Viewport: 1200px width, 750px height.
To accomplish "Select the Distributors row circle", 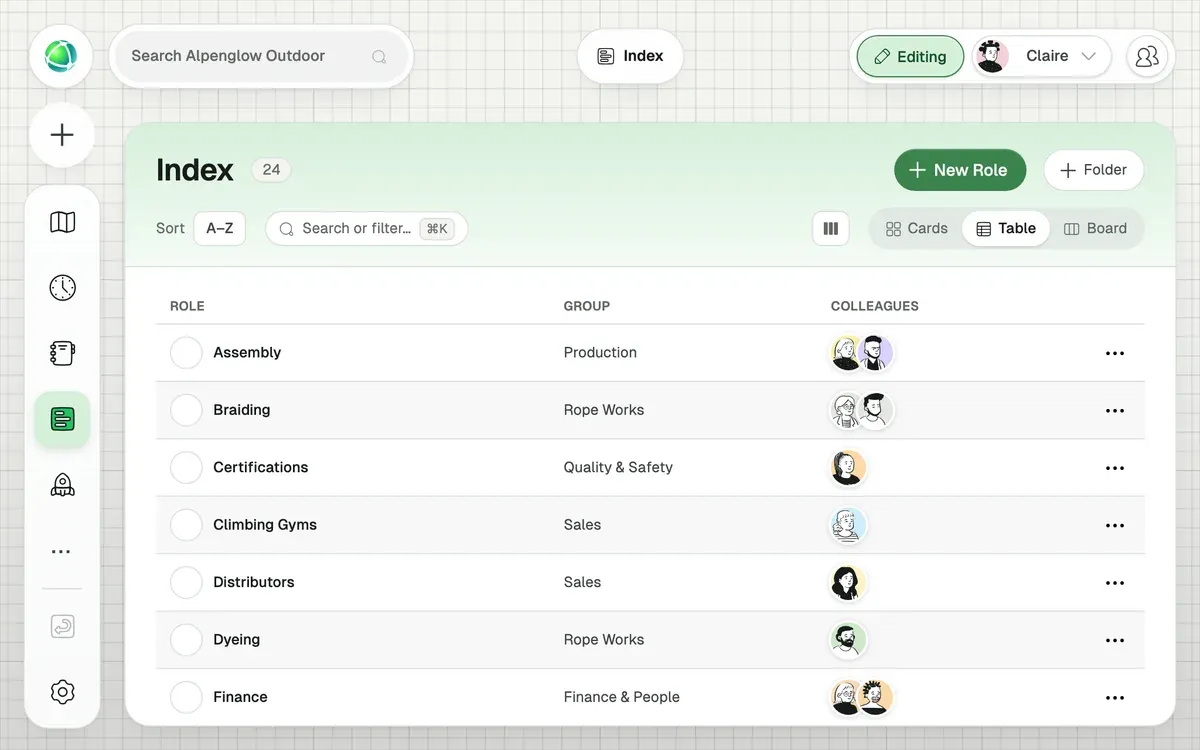I will point(186,582).
